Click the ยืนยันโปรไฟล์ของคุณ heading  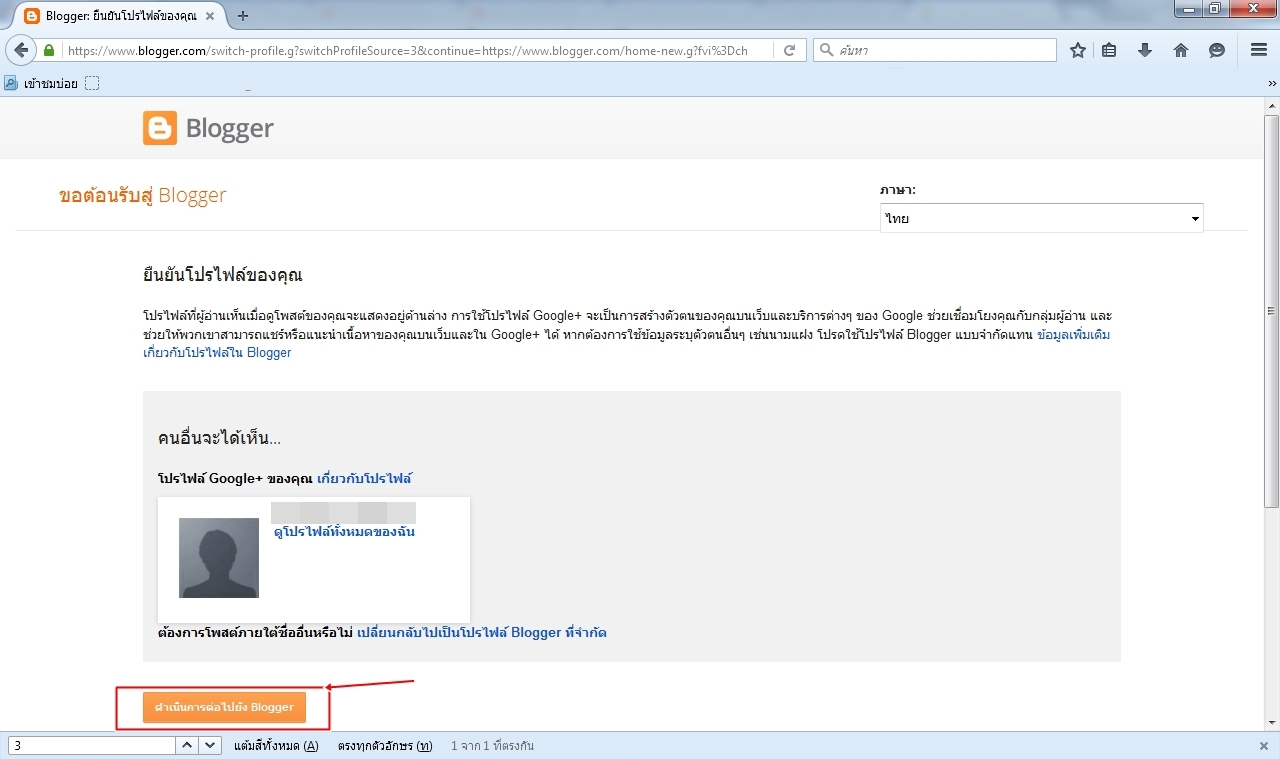[222, 275]
